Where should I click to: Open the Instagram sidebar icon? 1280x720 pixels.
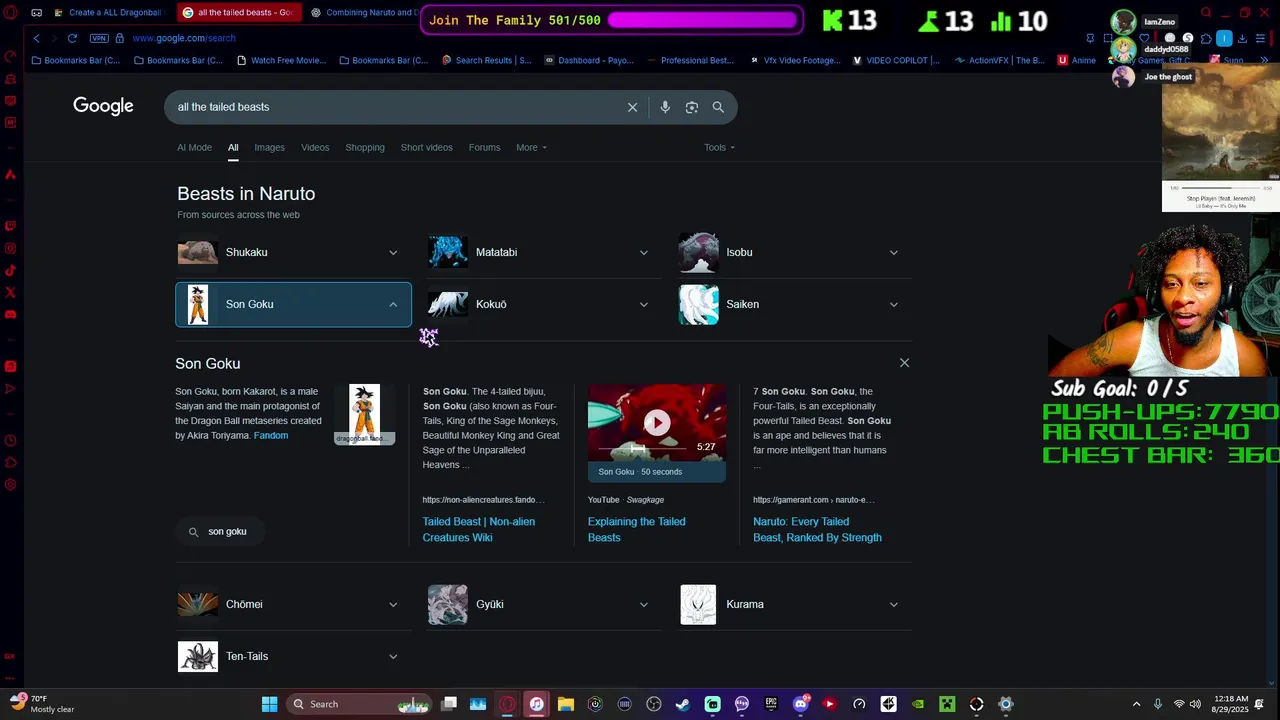tap(10, 248)
